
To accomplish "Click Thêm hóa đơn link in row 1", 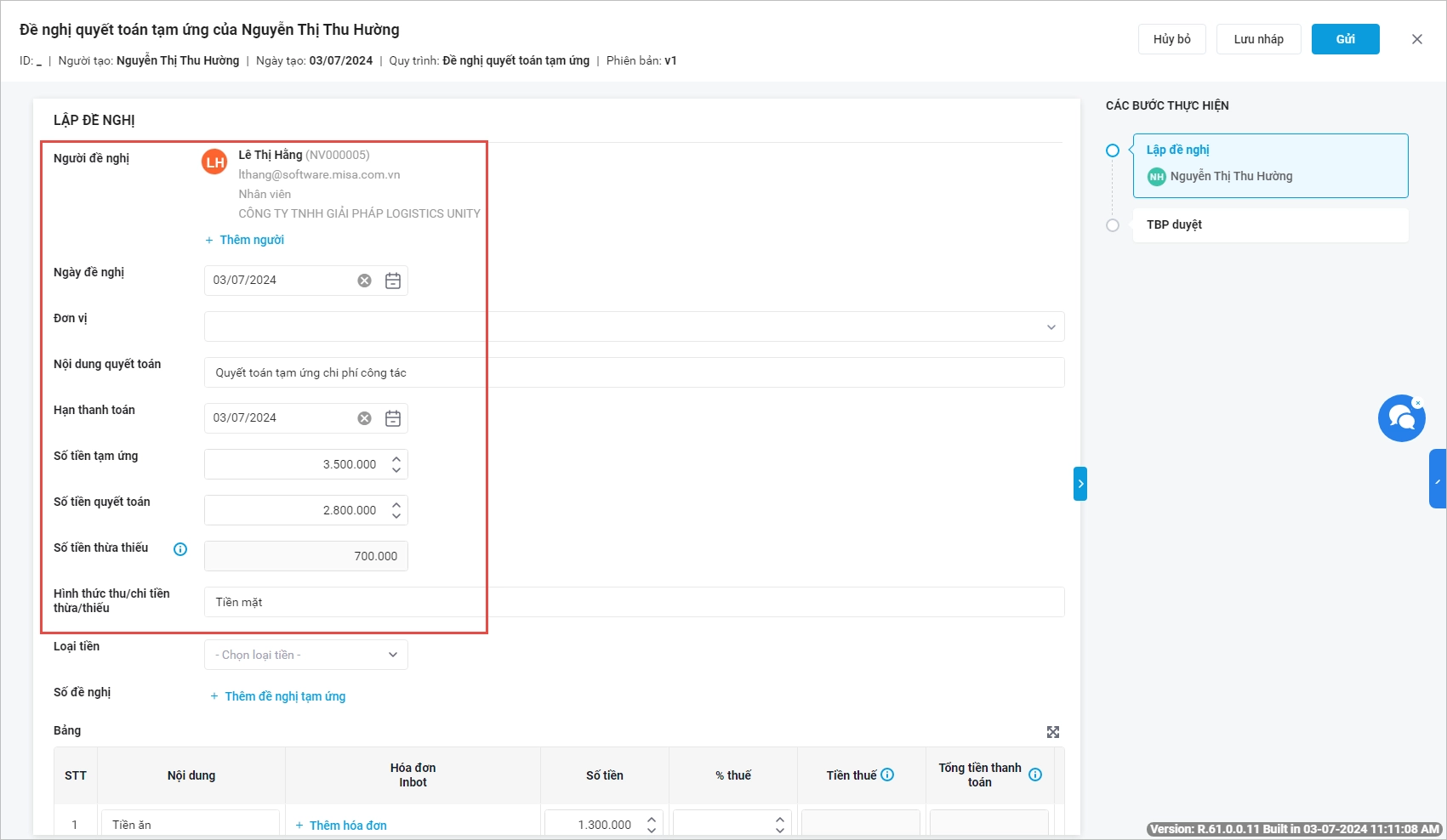I will click(x=341, y=826).
